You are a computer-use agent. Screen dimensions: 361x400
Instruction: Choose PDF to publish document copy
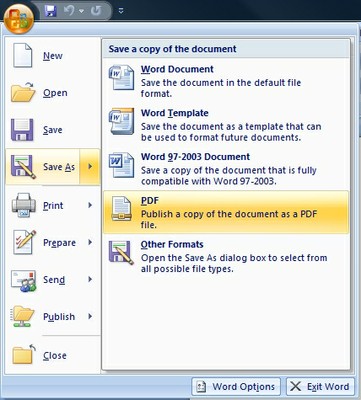[x=226, y=212]
